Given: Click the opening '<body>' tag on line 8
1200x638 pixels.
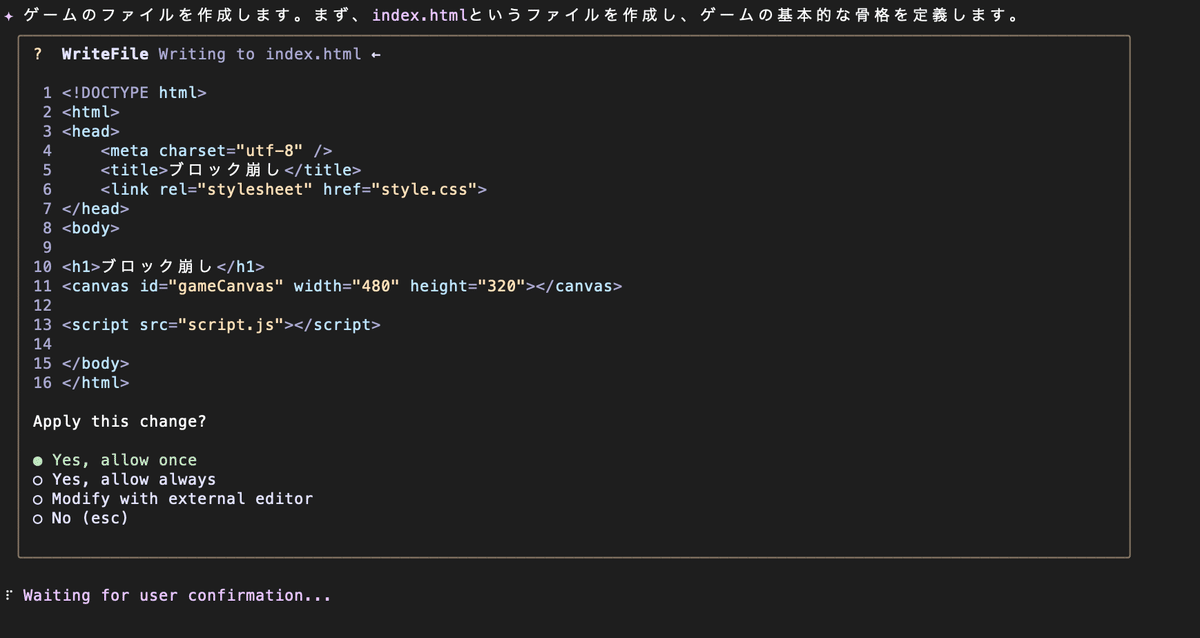Looking at the screenshot, I should (x=91, y=228).
